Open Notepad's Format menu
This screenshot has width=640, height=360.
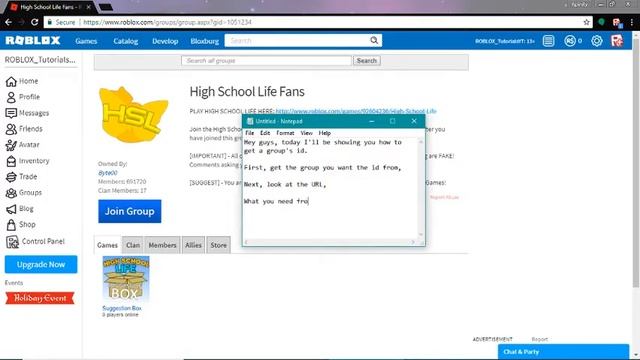pyautogui.click(x=285, y=133)
